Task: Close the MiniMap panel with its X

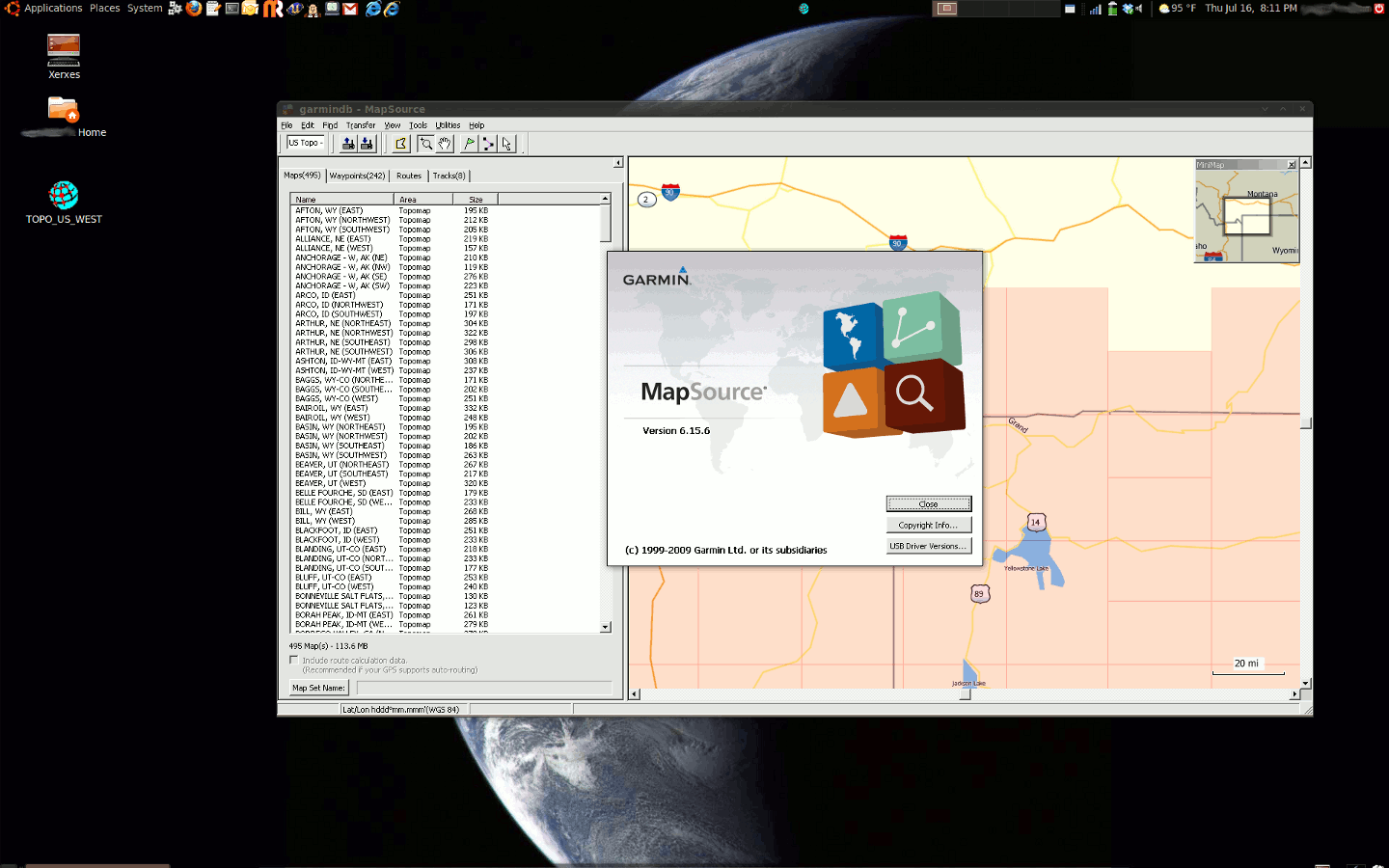Action: tap(1292, 164)
